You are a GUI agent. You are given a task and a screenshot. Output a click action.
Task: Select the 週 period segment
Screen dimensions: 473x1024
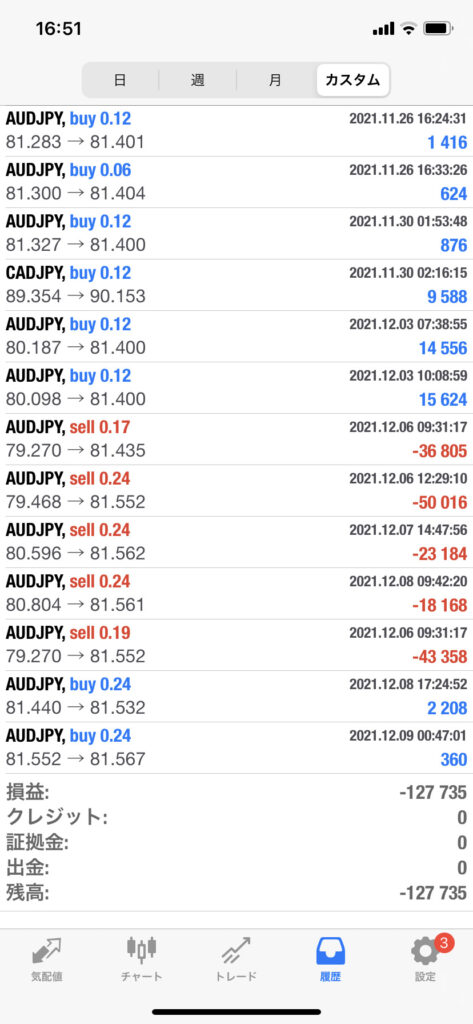197,80
